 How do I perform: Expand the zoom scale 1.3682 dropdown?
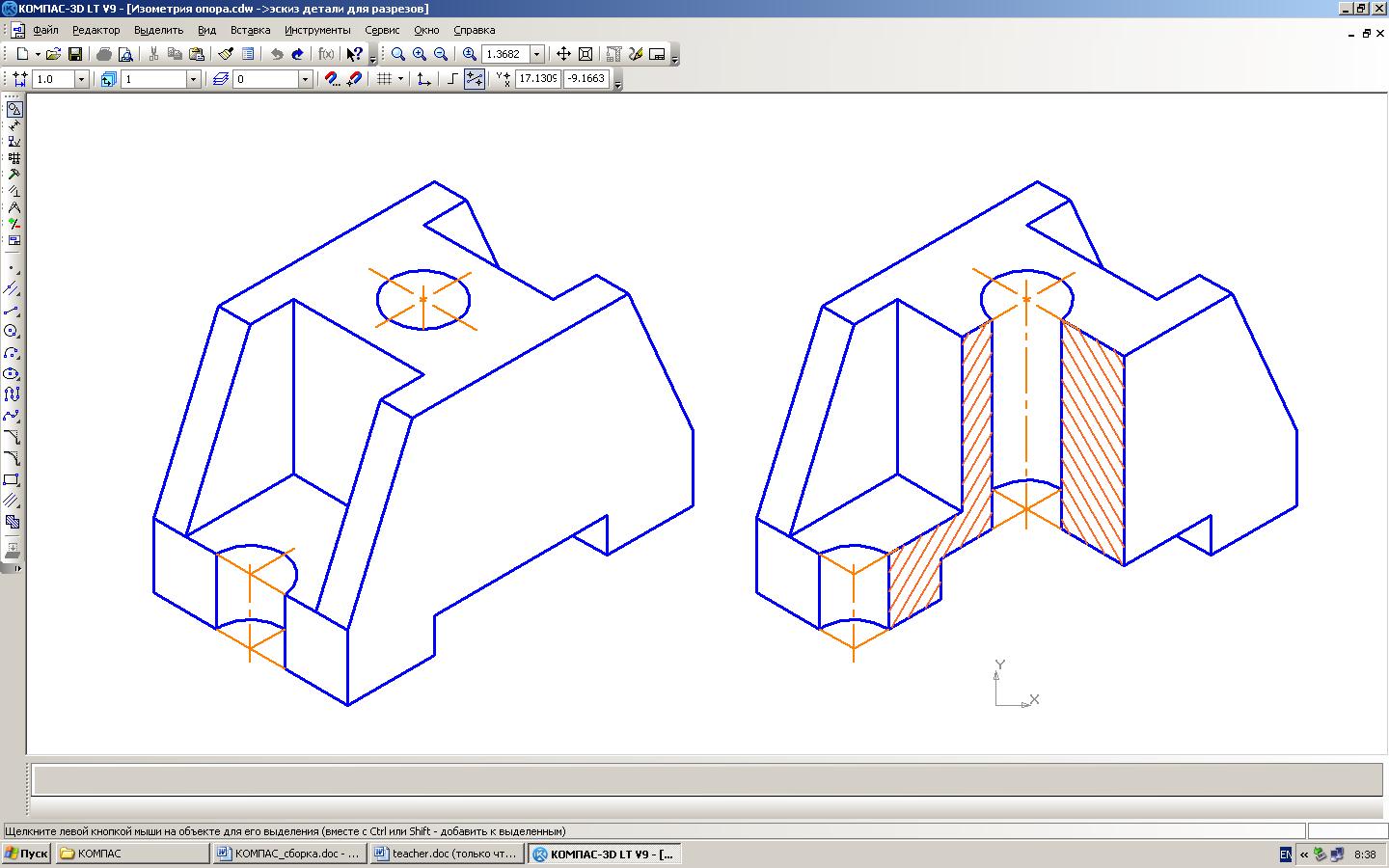point(537,55)
